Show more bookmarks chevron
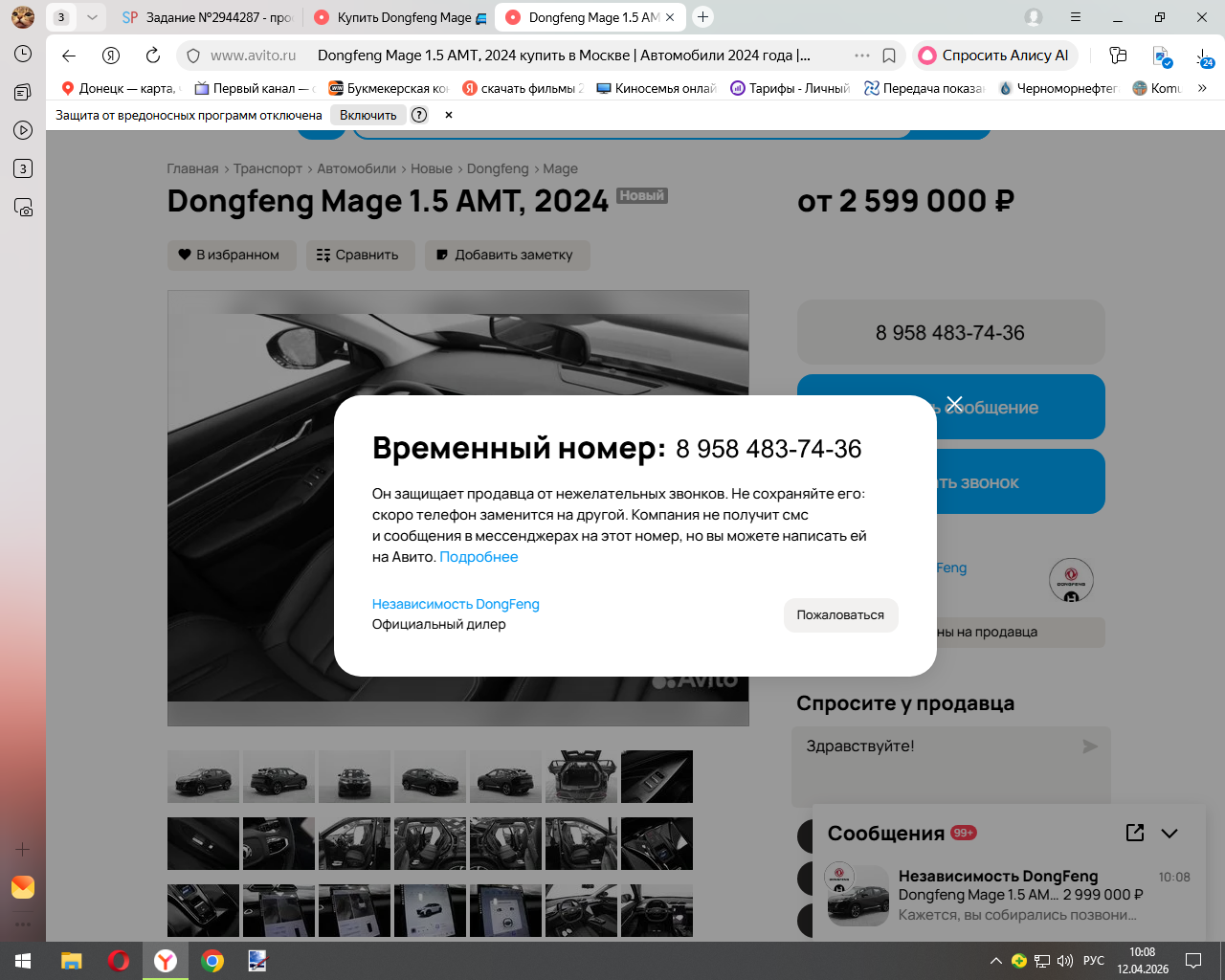This screenshot has width=1225, height=980. [x=1202, y=88]
